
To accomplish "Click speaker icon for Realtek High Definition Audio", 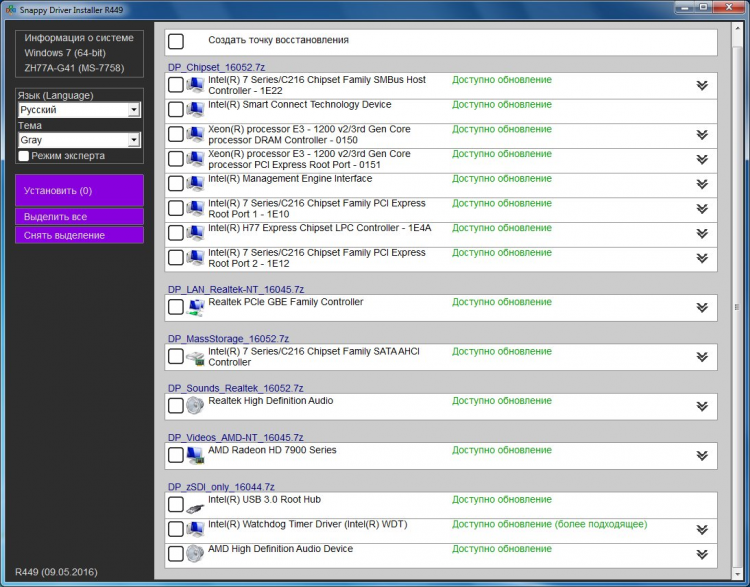I will point(195,406).
